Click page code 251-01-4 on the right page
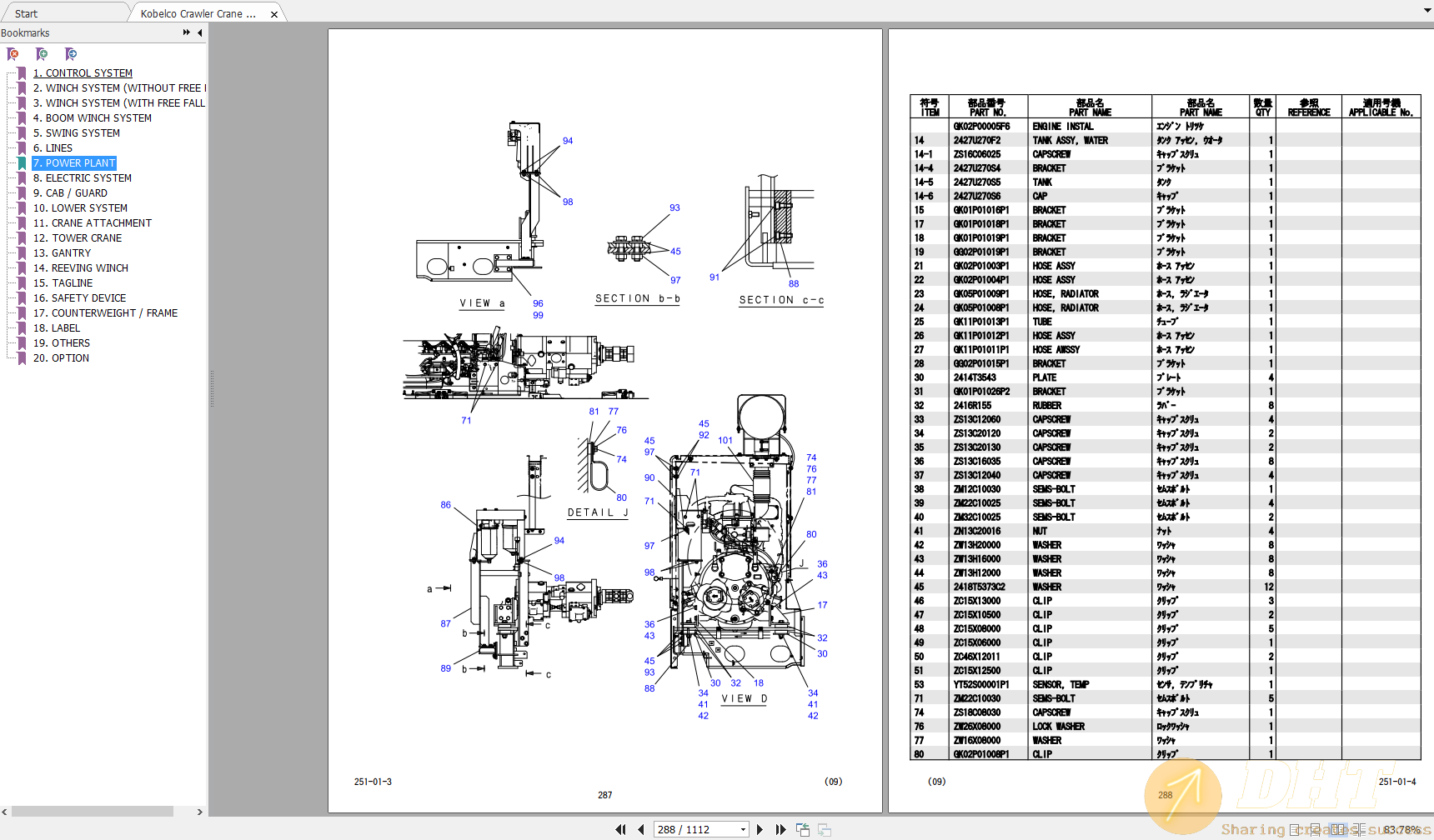Screen dimensions: 1434x840 click(1396, 782)
